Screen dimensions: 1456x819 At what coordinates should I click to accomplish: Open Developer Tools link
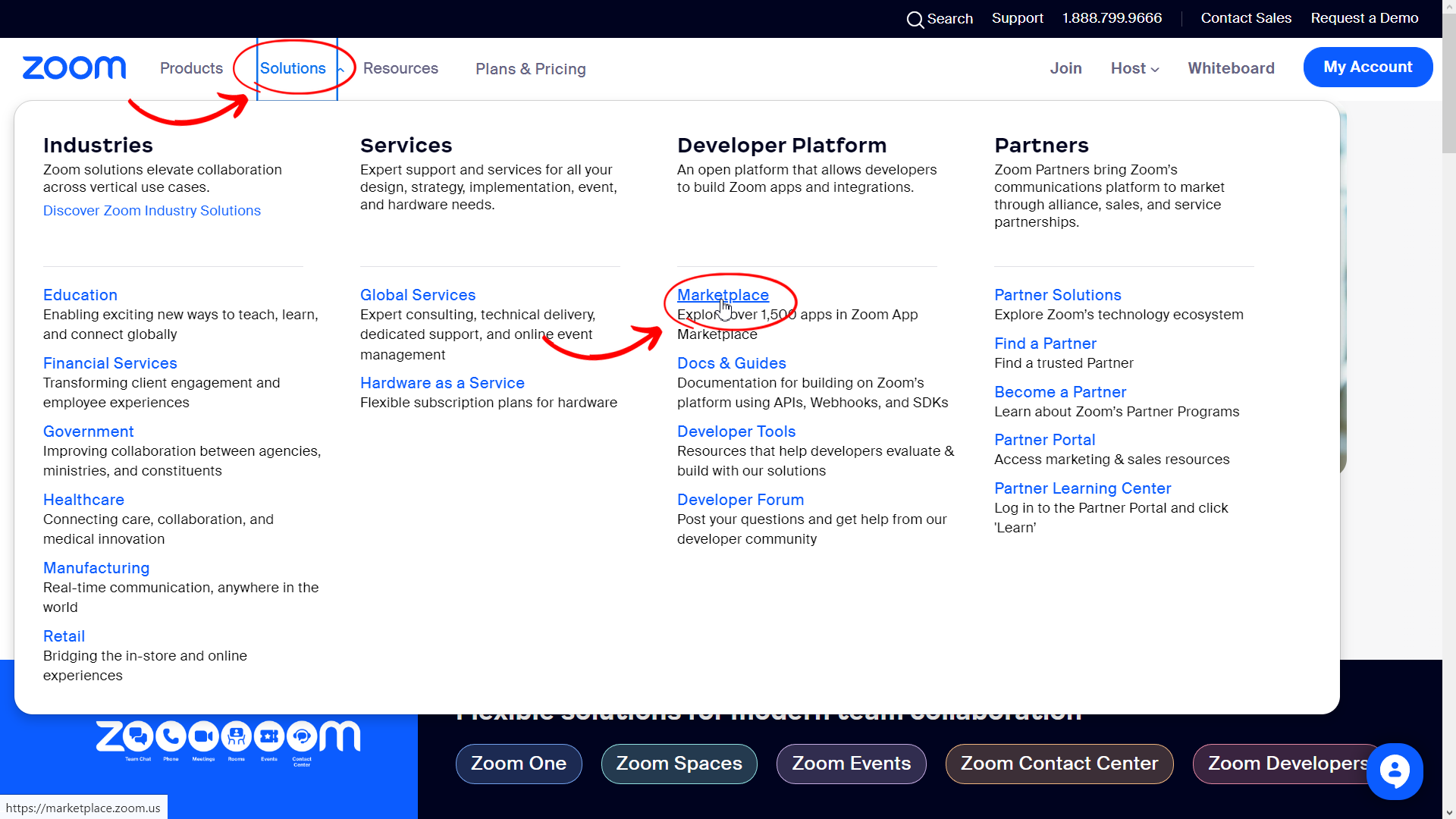point(736,431)
